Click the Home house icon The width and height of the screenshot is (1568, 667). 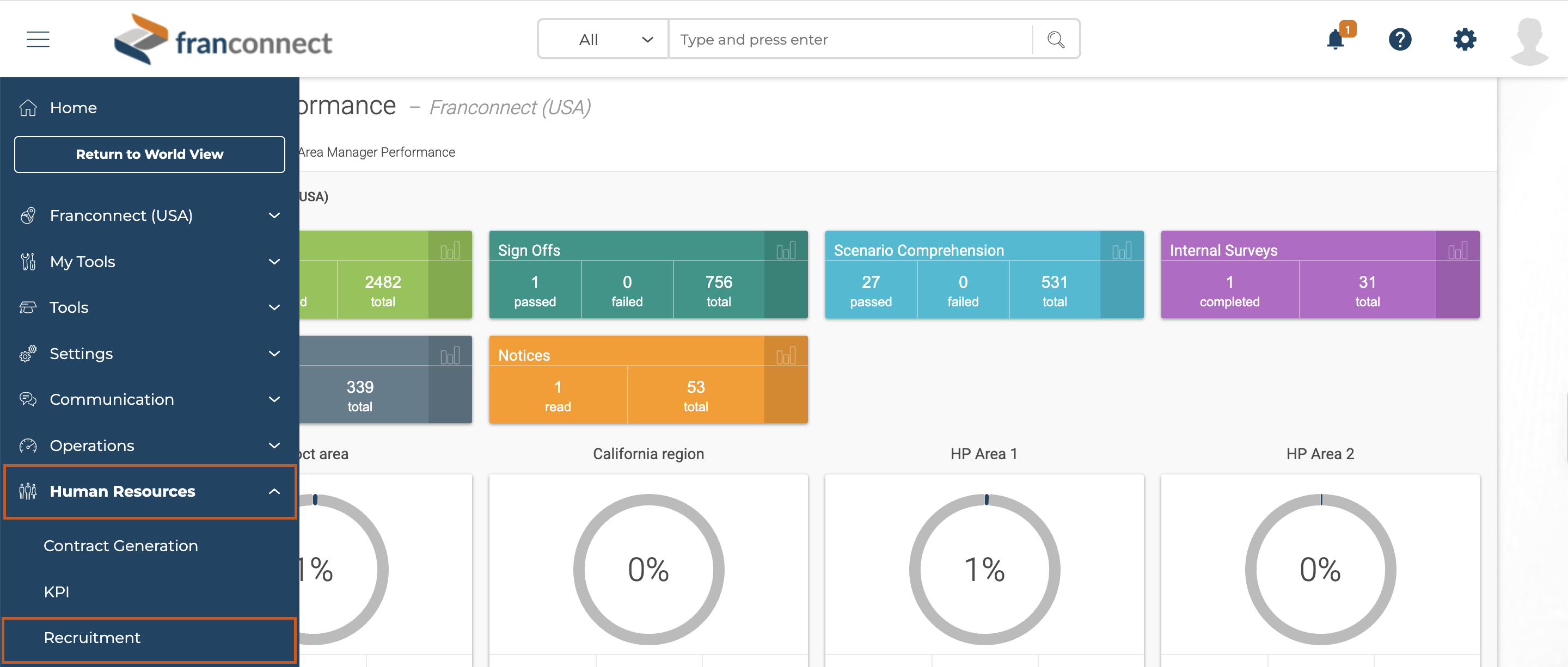pyautogui.click(x=28, y=108)
